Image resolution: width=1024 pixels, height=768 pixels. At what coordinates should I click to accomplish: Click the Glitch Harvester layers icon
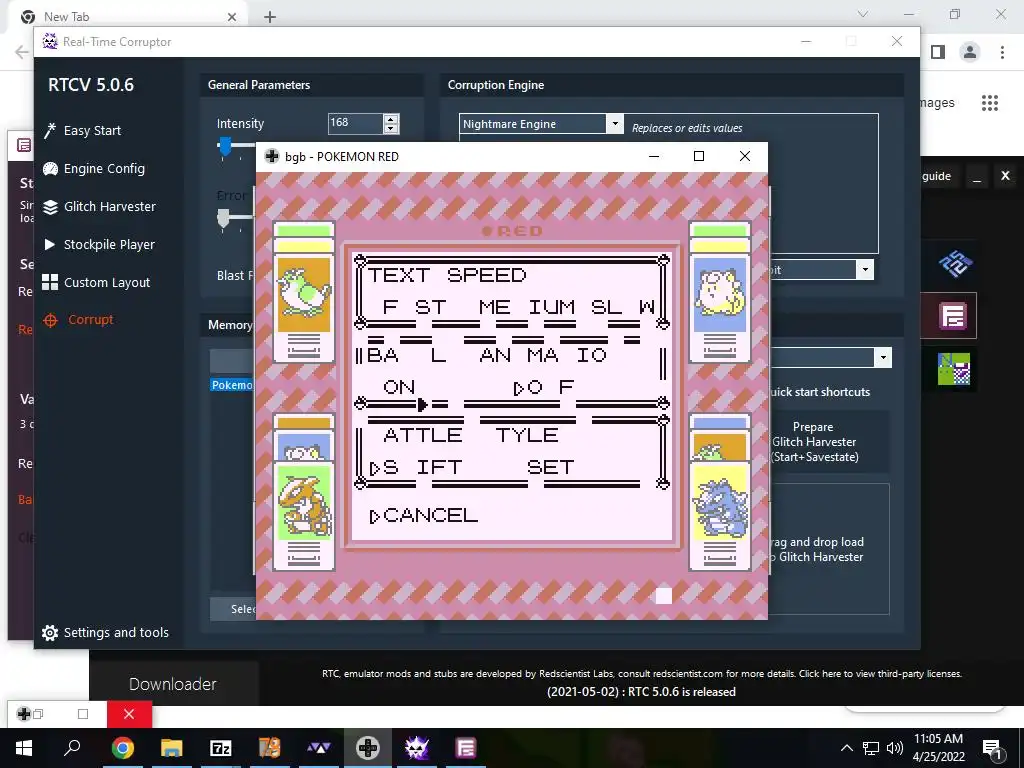point(50,207)
